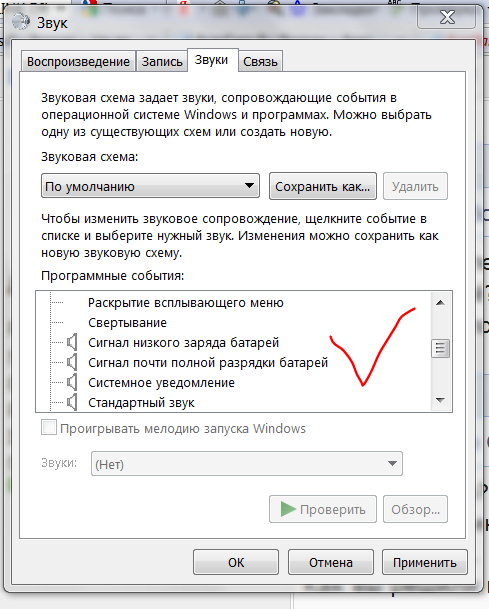Switch to the Связь tab
The width and height of the screenshot is (489, 609).
point(260,61)
